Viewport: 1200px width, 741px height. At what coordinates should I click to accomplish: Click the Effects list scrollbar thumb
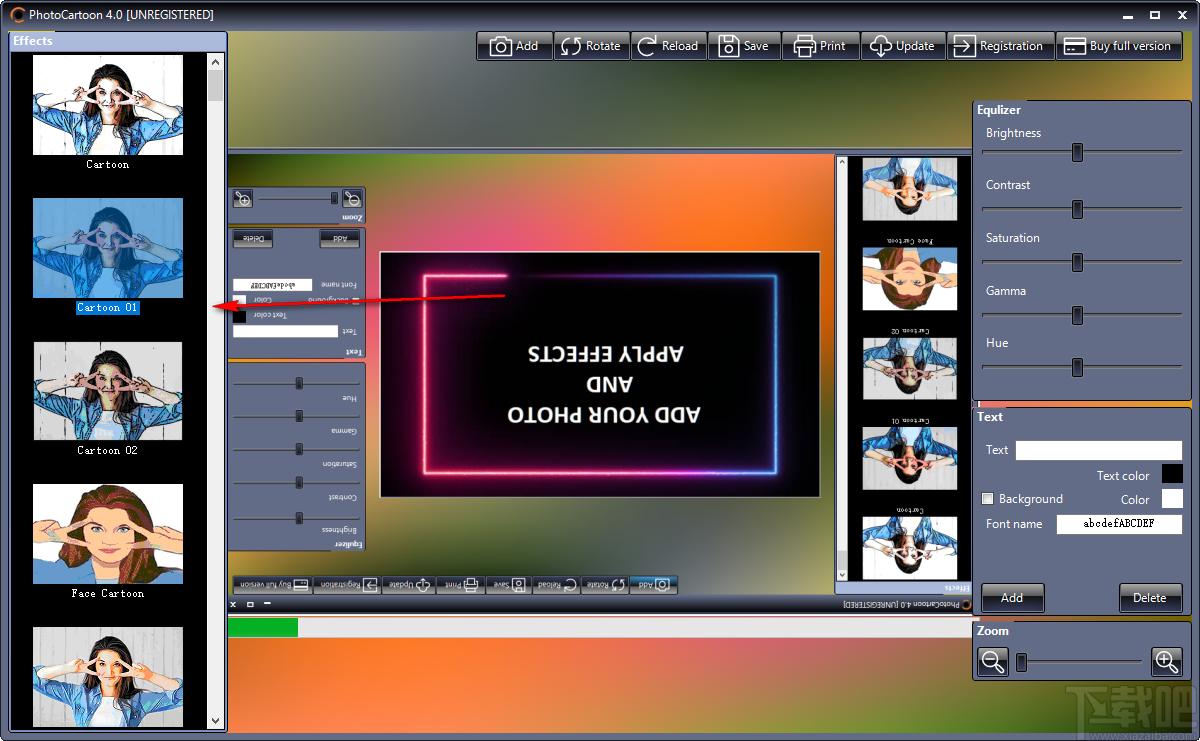point(215,85)
